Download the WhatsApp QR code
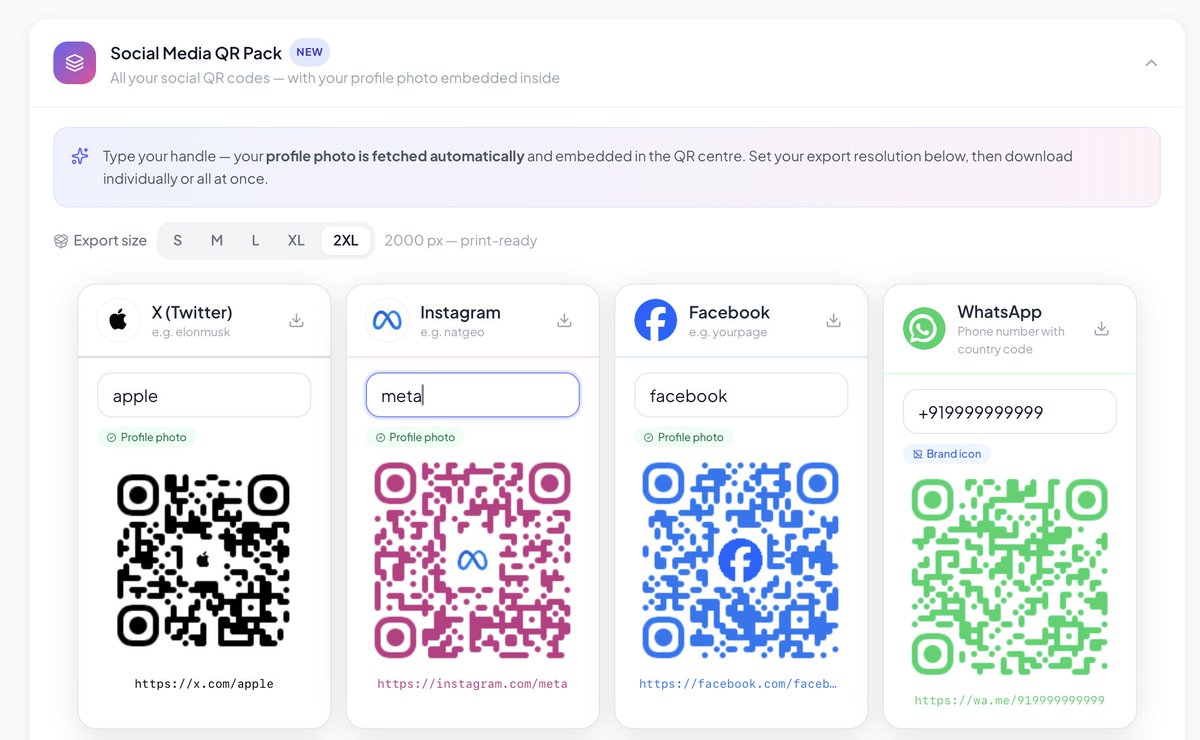This screenshot has height=740, width=1200. 1101,328
